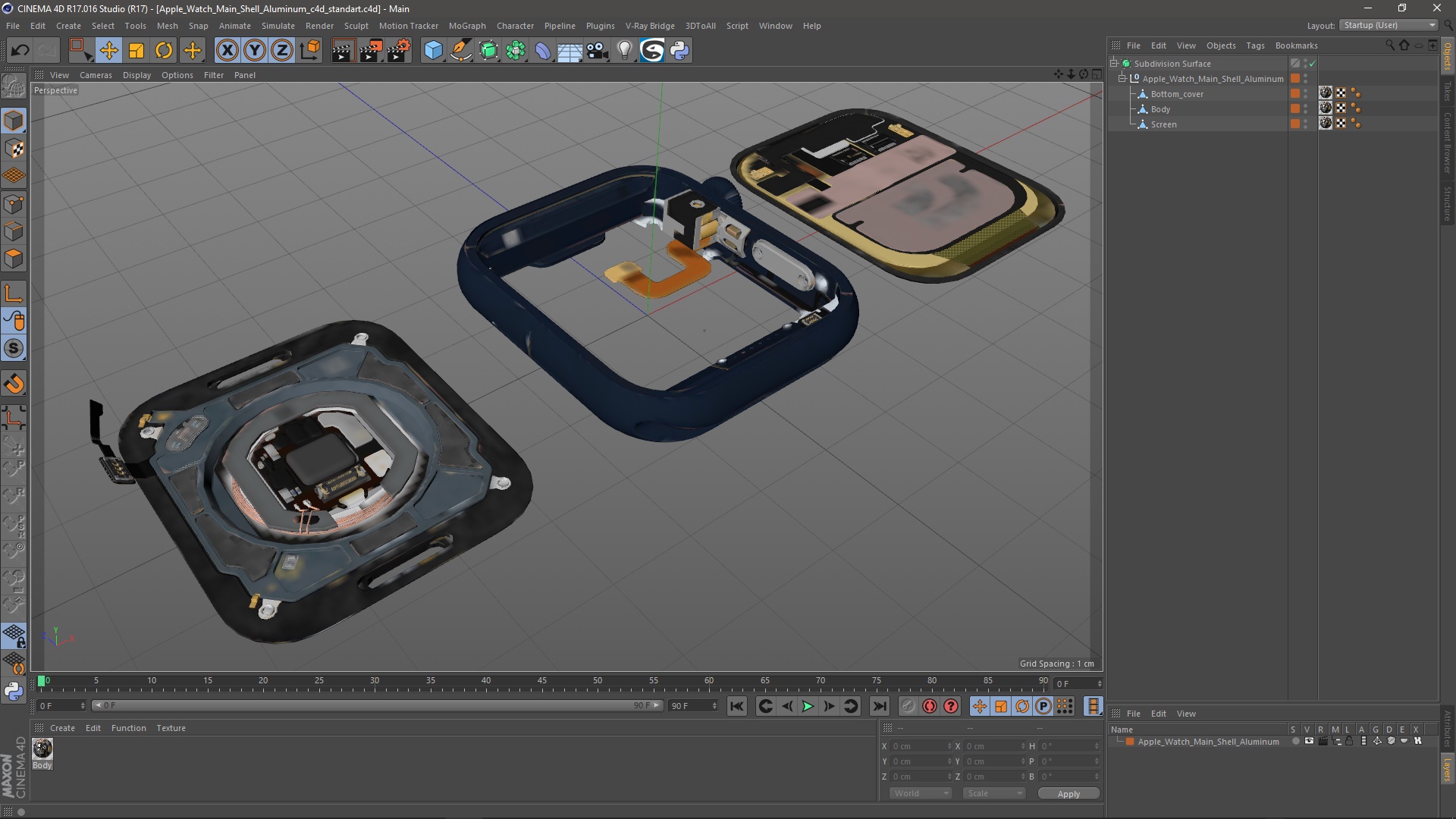Toggle Screen visibility dots
Viewport: 1456px width, 819px height.
pyautogui.click(x=1305, y=124)
